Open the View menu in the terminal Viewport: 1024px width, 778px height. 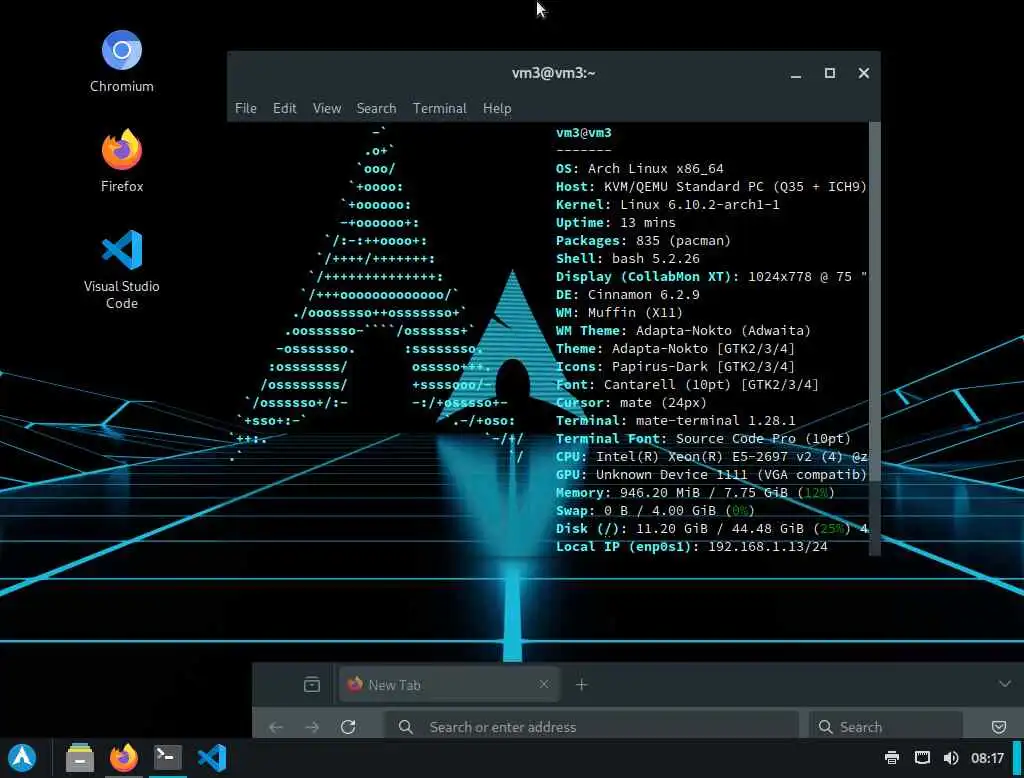pos(327,108)
